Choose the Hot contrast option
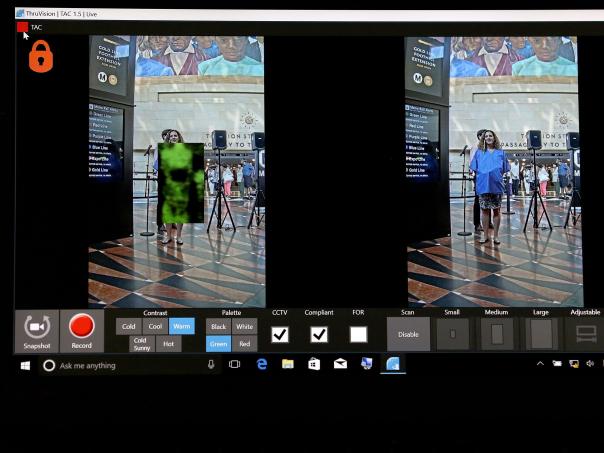 pyautogui.click(x=168, y=343)
